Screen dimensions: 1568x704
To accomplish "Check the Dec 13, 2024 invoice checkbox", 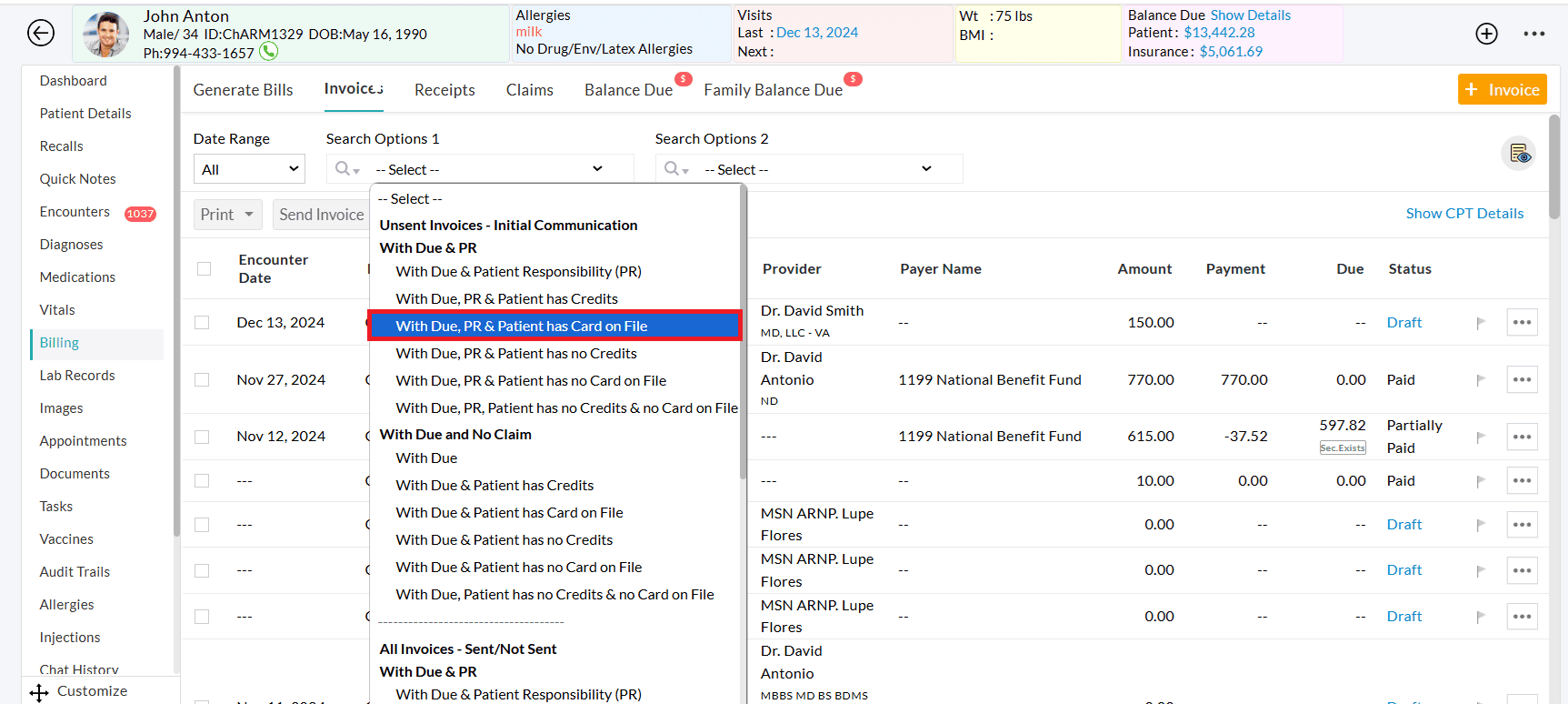I will [x=203, y=323].
